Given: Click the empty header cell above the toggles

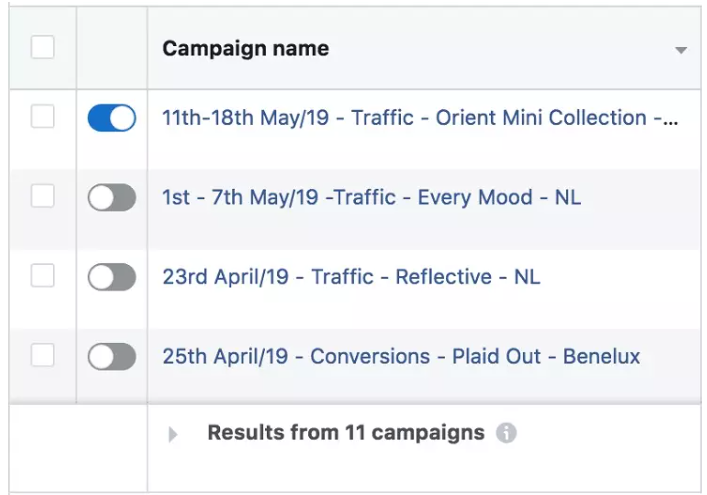Looking at the screenshot, I should click(x=111, y=48).
